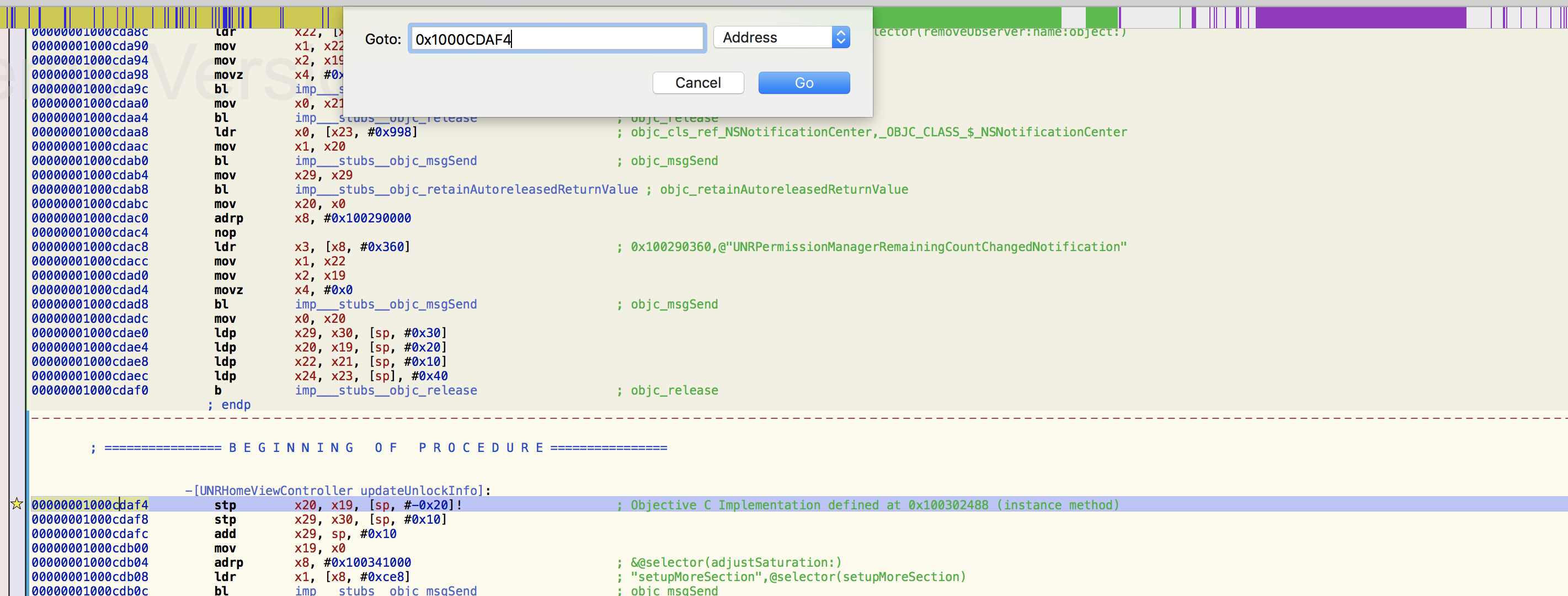Click the blue Go button
The height and width of the screenshot is (596, 1568).
(x=803, y=83)
